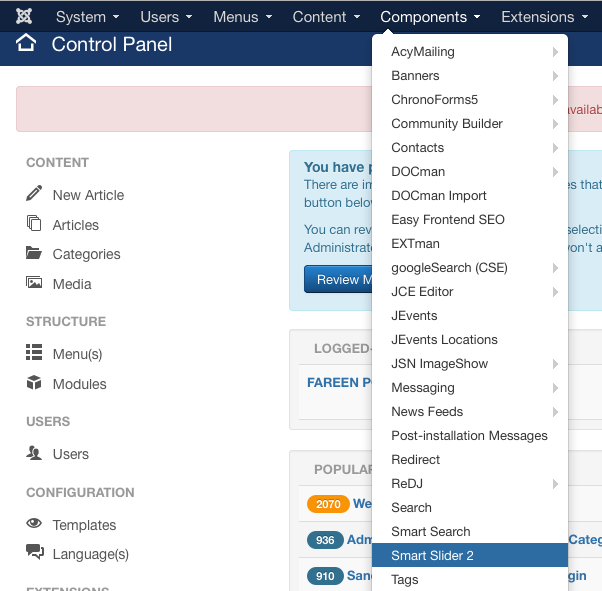Open the Users top menu

coord(166,17)
